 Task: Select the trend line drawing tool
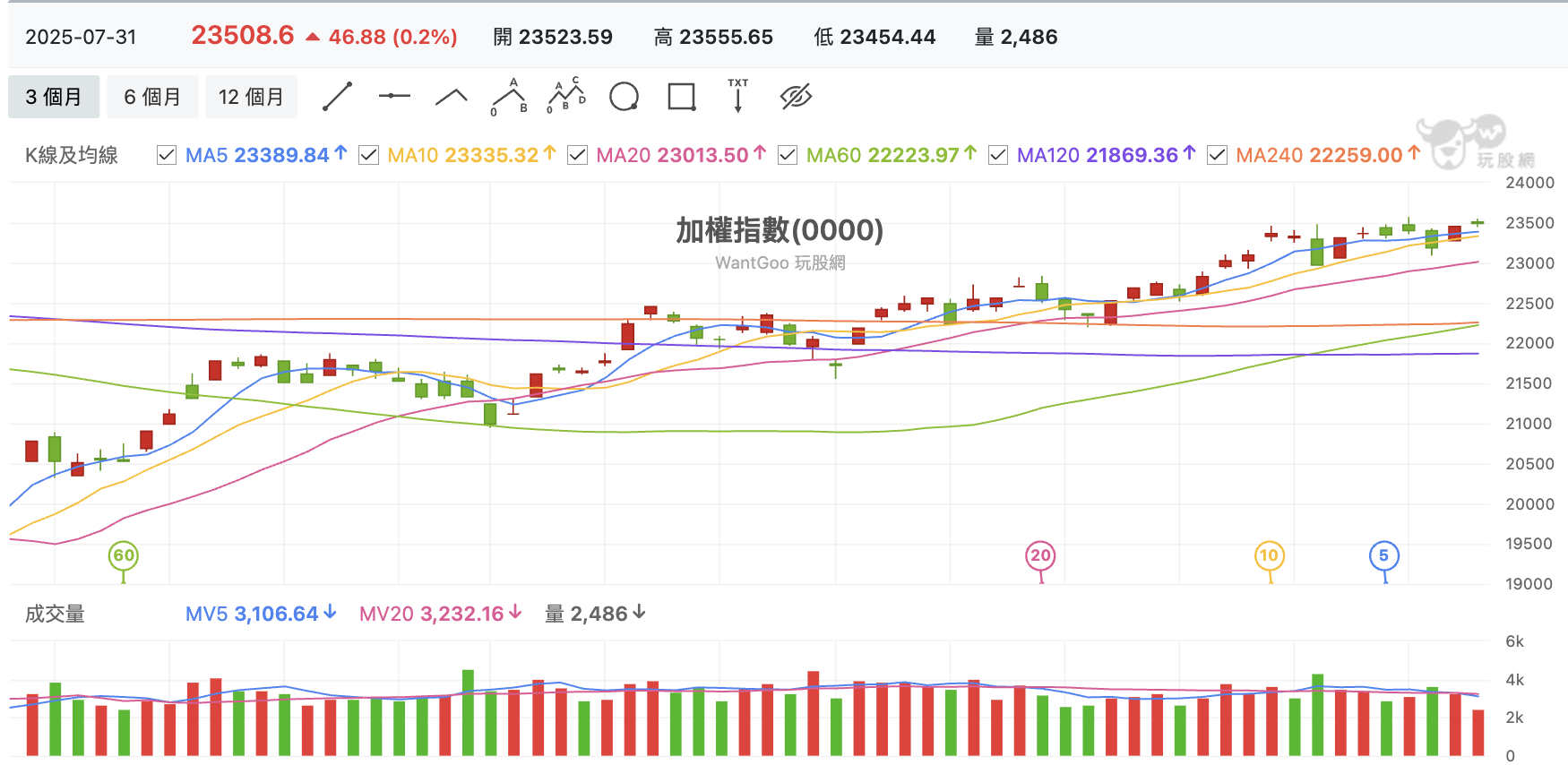[337, 97]
